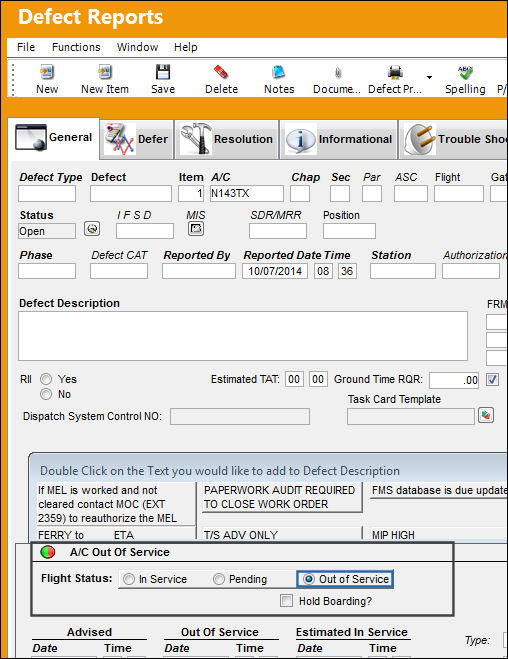This screenshot has width=508, height=659.
Task: Select In Service flight status
Action: (x=129, y=579)
